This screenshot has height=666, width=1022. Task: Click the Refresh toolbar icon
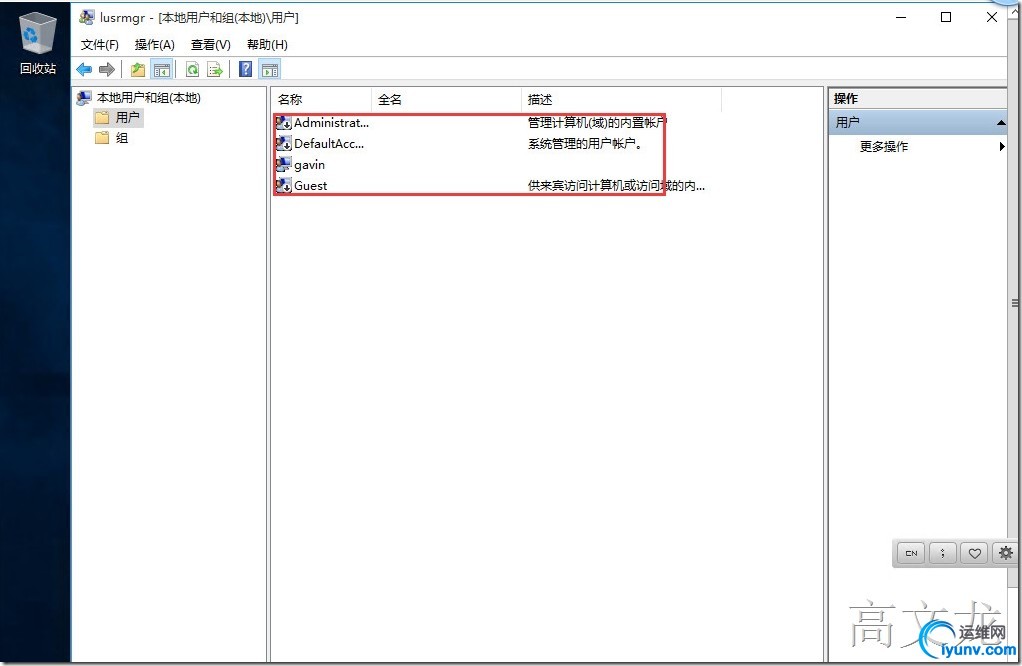192,69
